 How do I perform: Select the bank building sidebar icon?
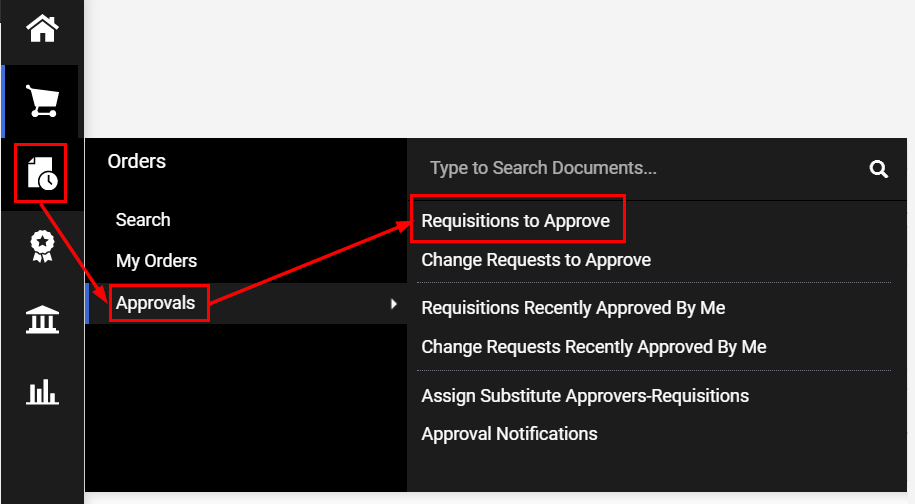[x=42, y=319]
